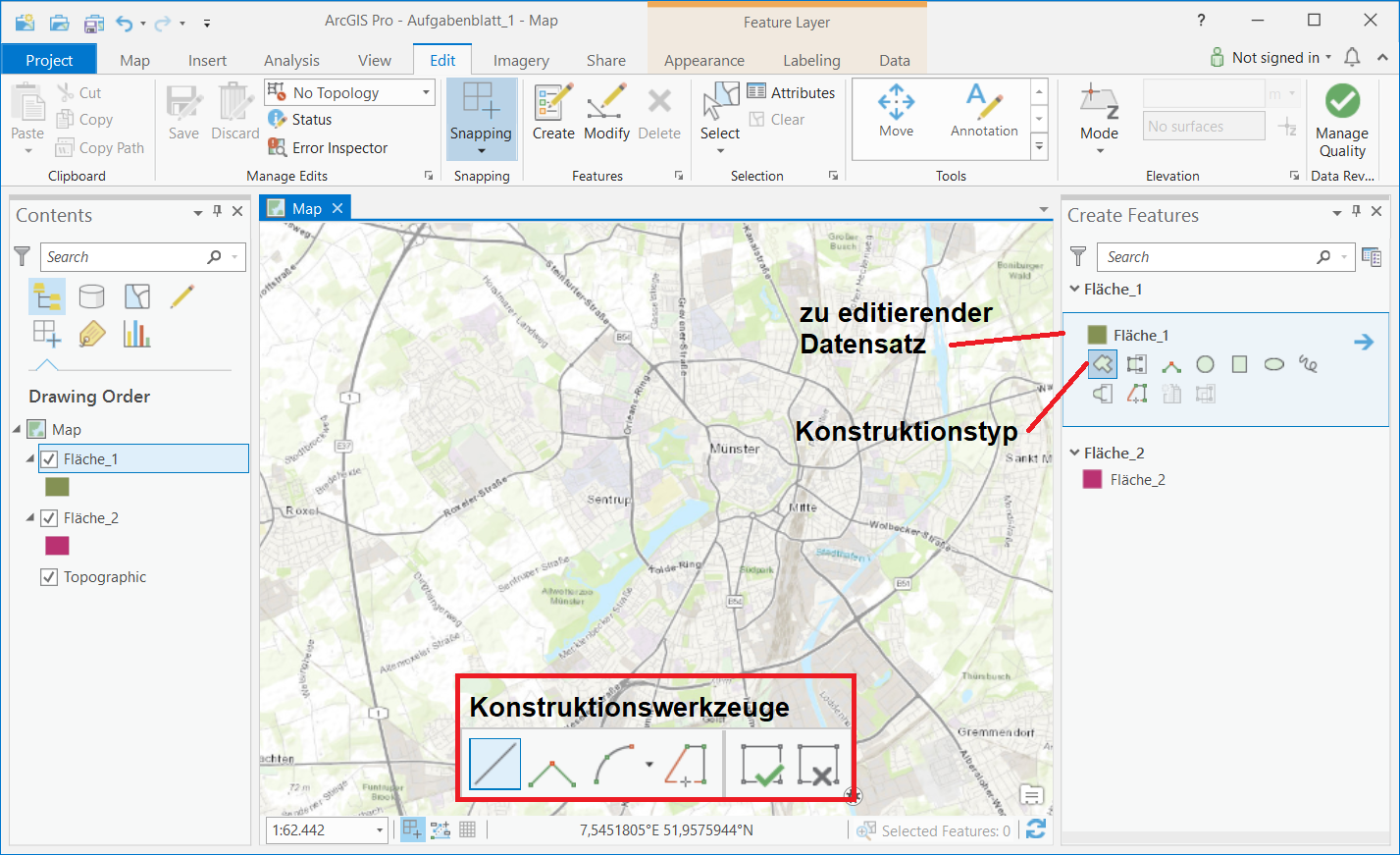Open the No Topology dropdown
This screenshot has height=855, width=1400.
pos(426,92)
